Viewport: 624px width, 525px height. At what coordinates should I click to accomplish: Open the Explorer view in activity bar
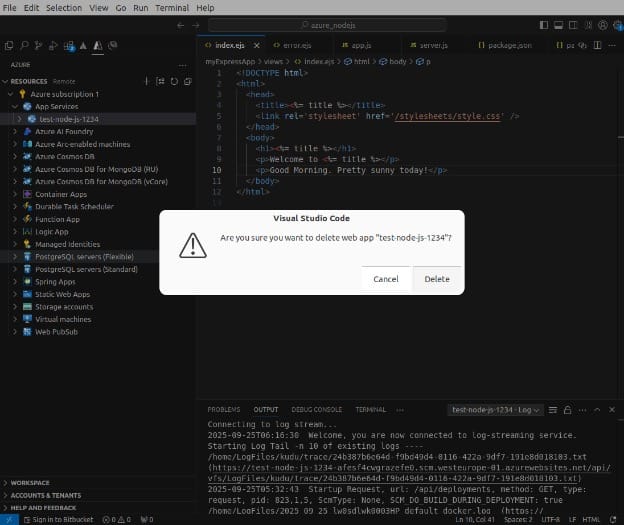[x=9, y=46]
